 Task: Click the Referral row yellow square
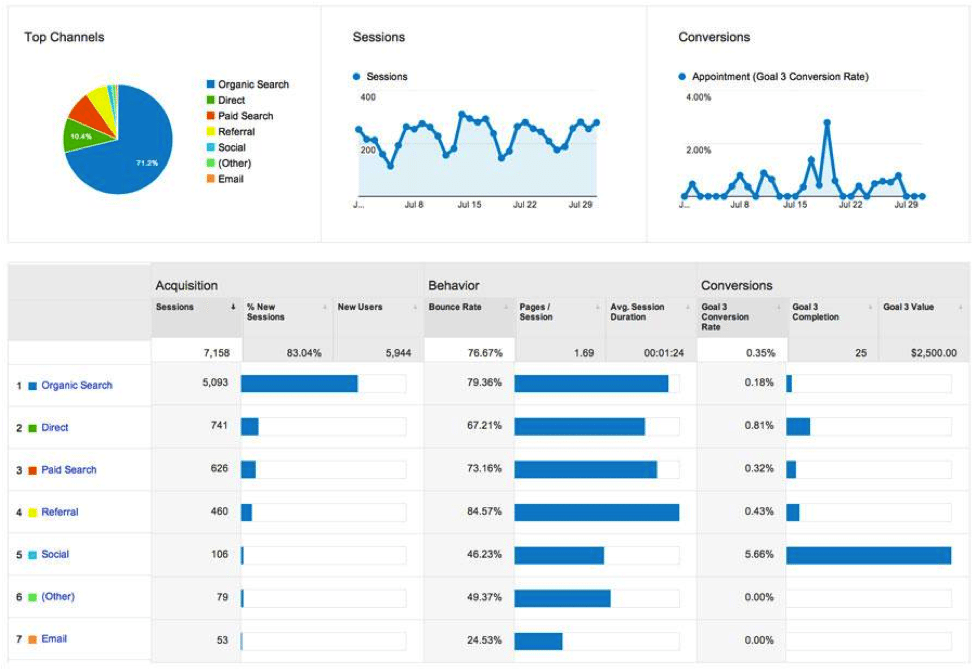32,513
